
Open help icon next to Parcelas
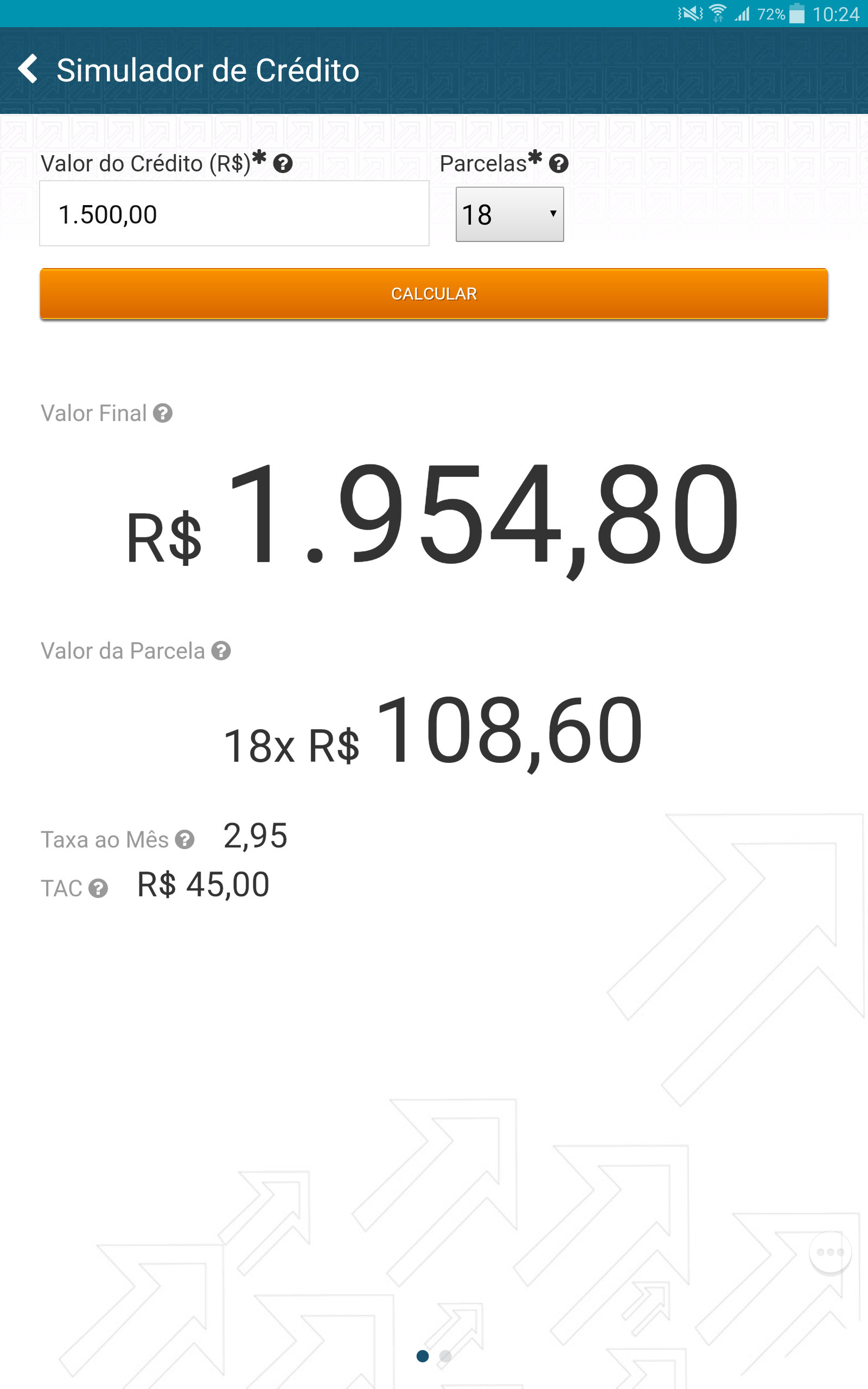click(558, 164)
